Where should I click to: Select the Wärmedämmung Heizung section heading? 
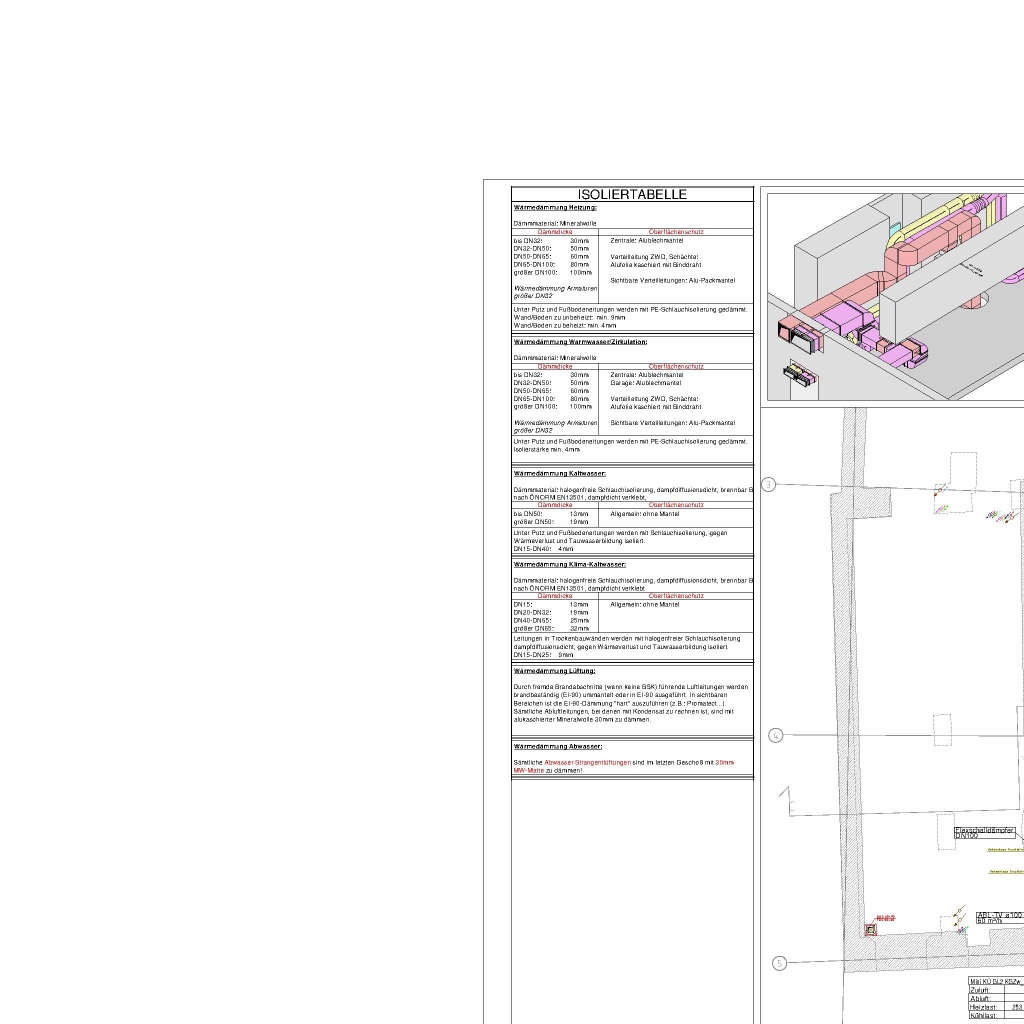point(555,207)
